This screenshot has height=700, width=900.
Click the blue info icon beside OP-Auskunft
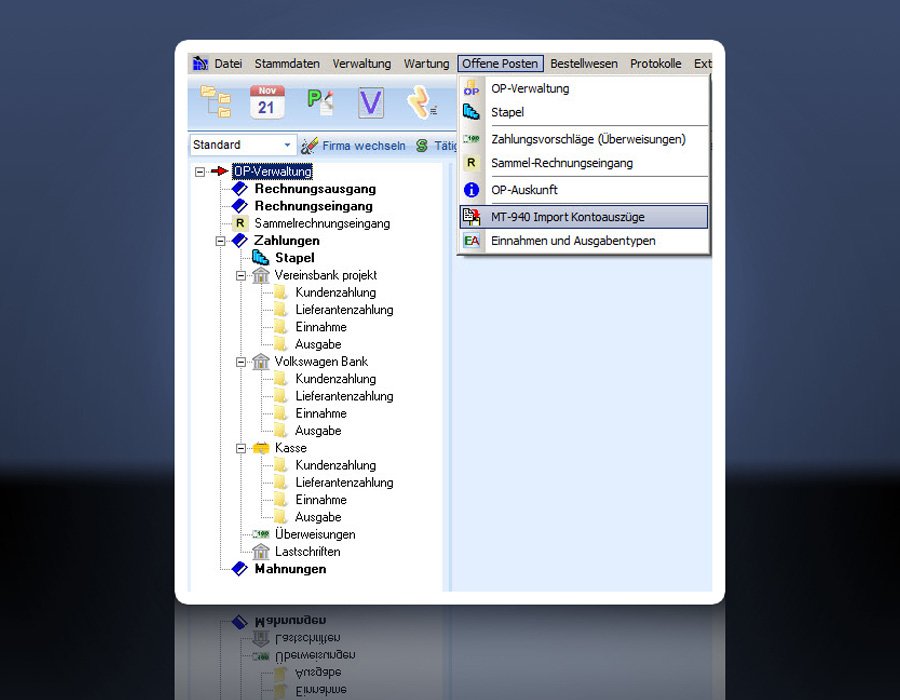coord(471,190)
